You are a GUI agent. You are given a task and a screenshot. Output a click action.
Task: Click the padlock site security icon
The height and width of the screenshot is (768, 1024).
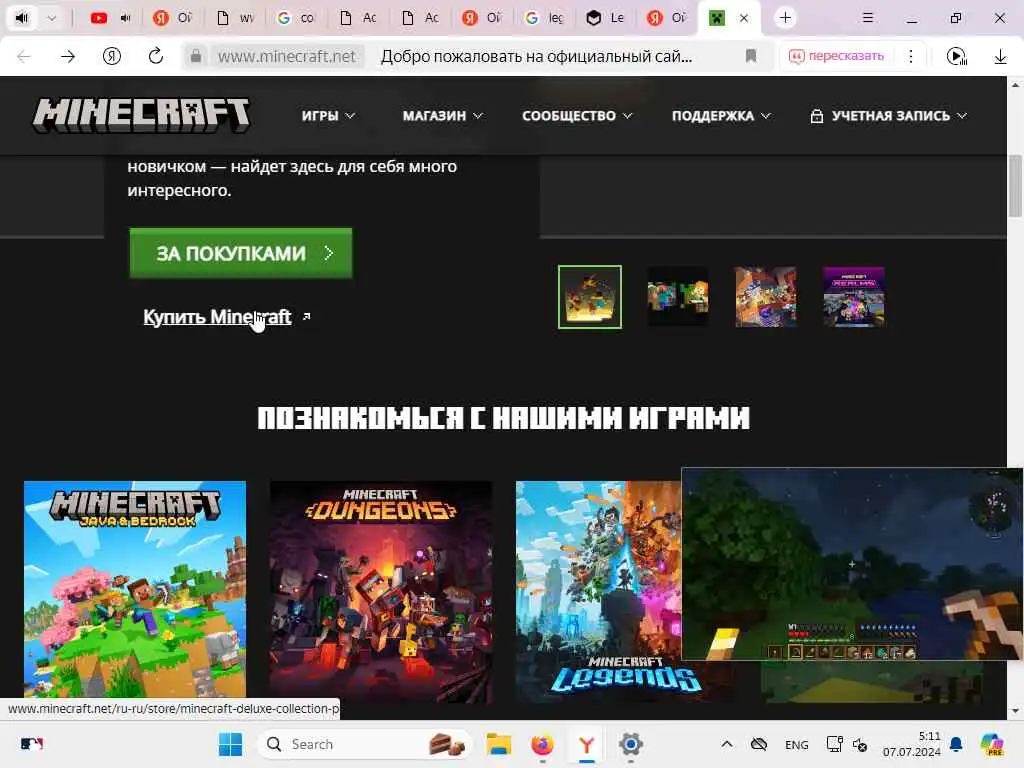coord(196,56)
